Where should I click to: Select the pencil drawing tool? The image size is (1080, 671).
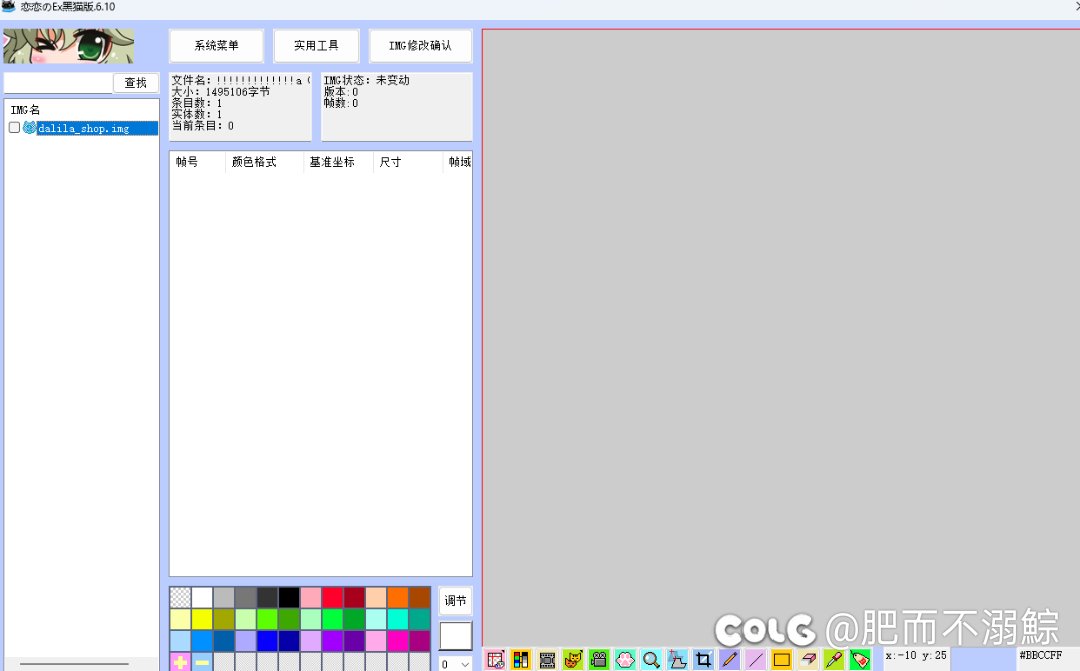pyautogui.click(x=730, y=660)
